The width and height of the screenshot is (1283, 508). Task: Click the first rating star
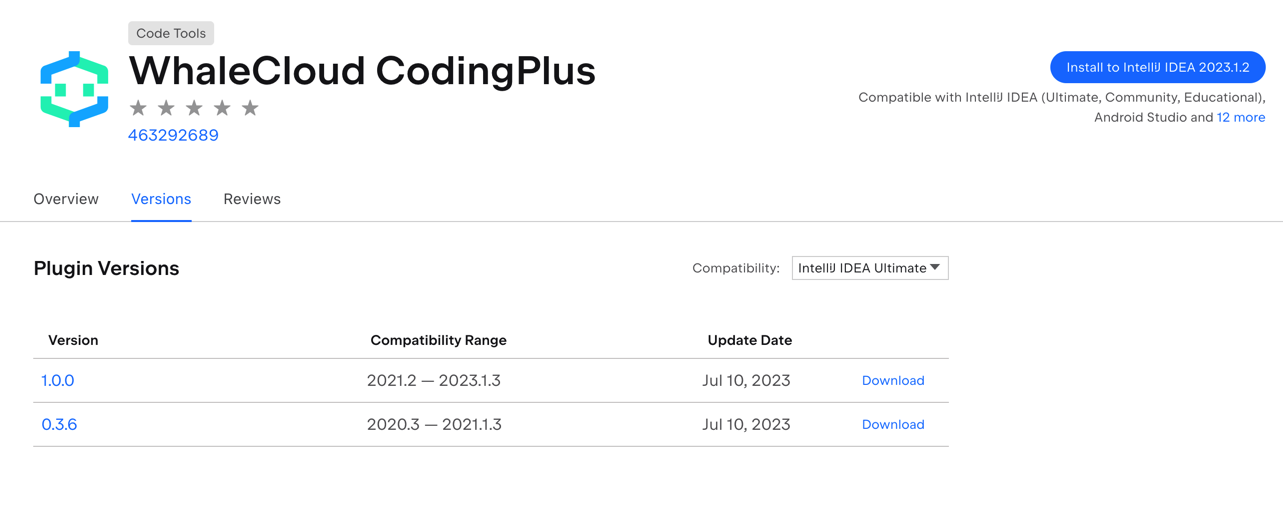138,108
